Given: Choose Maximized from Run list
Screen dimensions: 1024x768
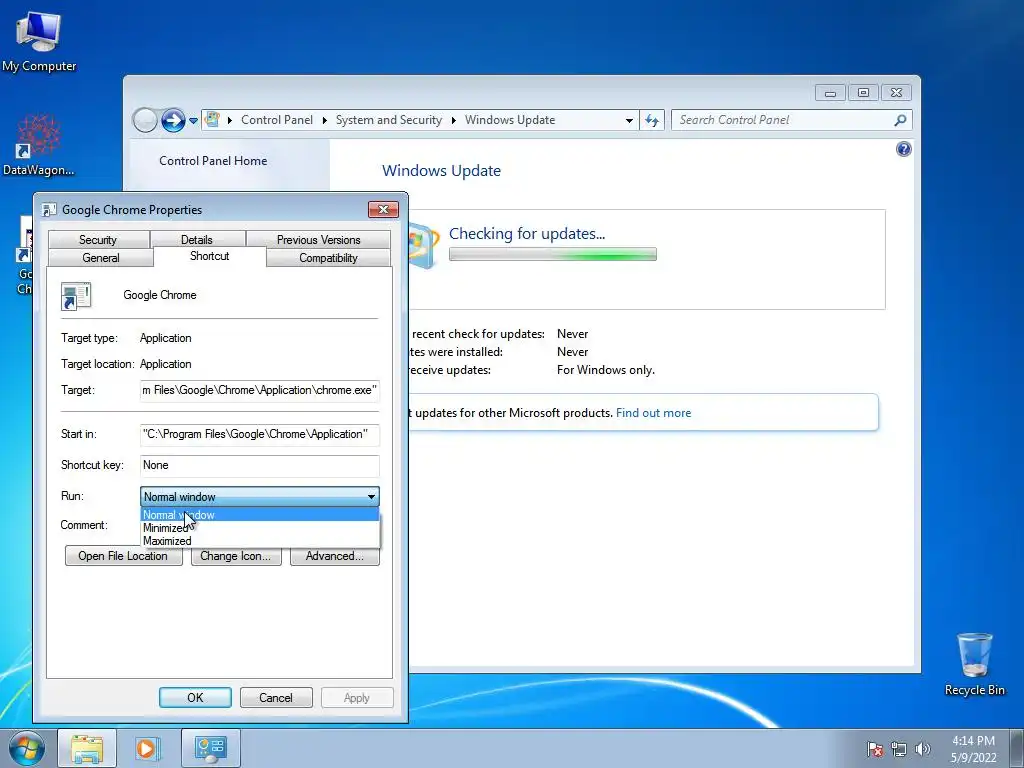Looking at the screenshot, I should 260,541.
